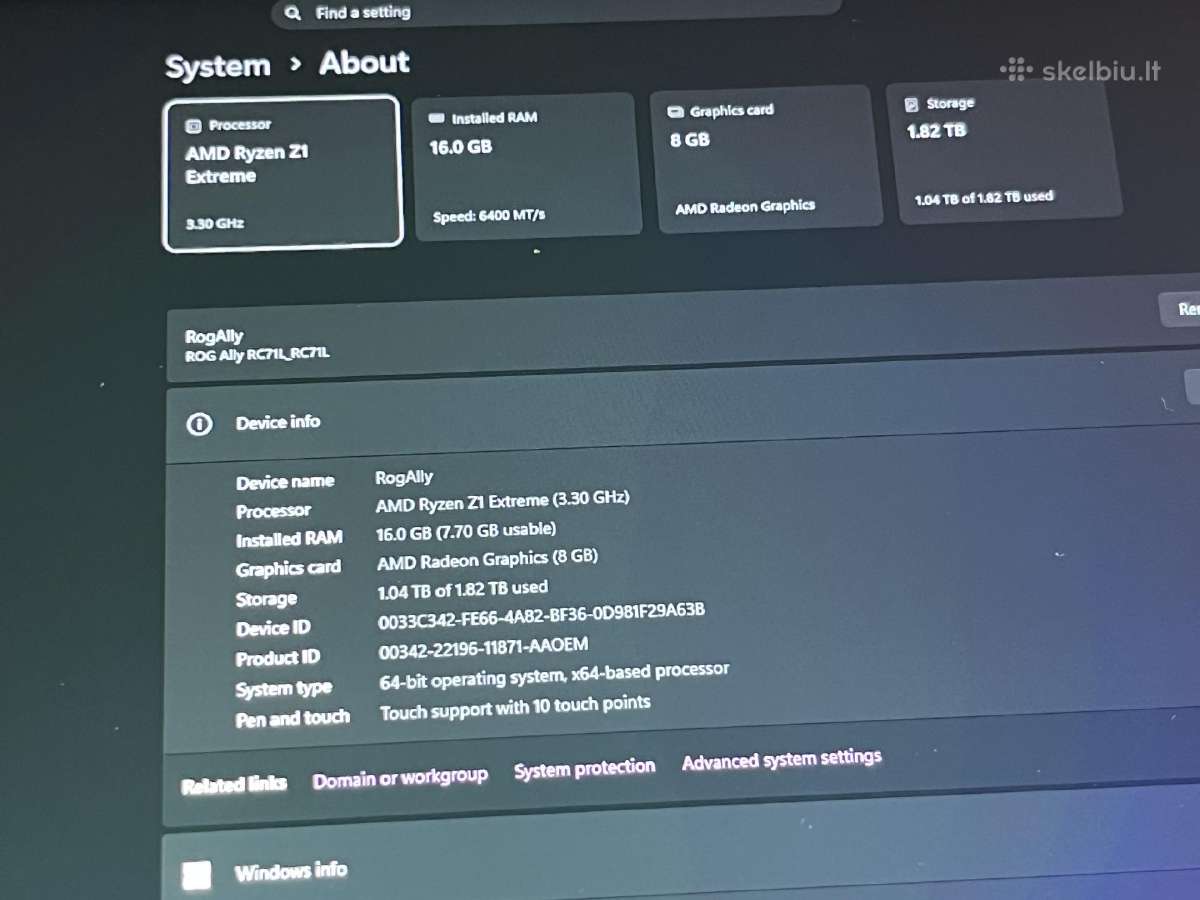The width and height of the screenshot is (1200, 900).
Task: Go back to System breadcrumb
Action: 218,67
